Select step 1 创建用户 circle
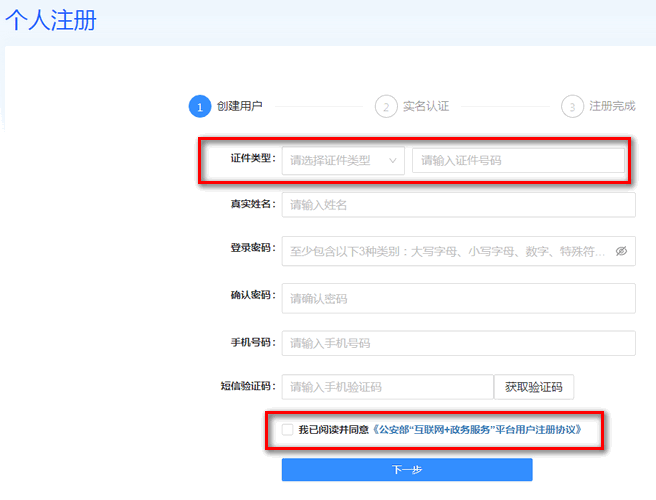The image size is (656, 500). [200, 106]
